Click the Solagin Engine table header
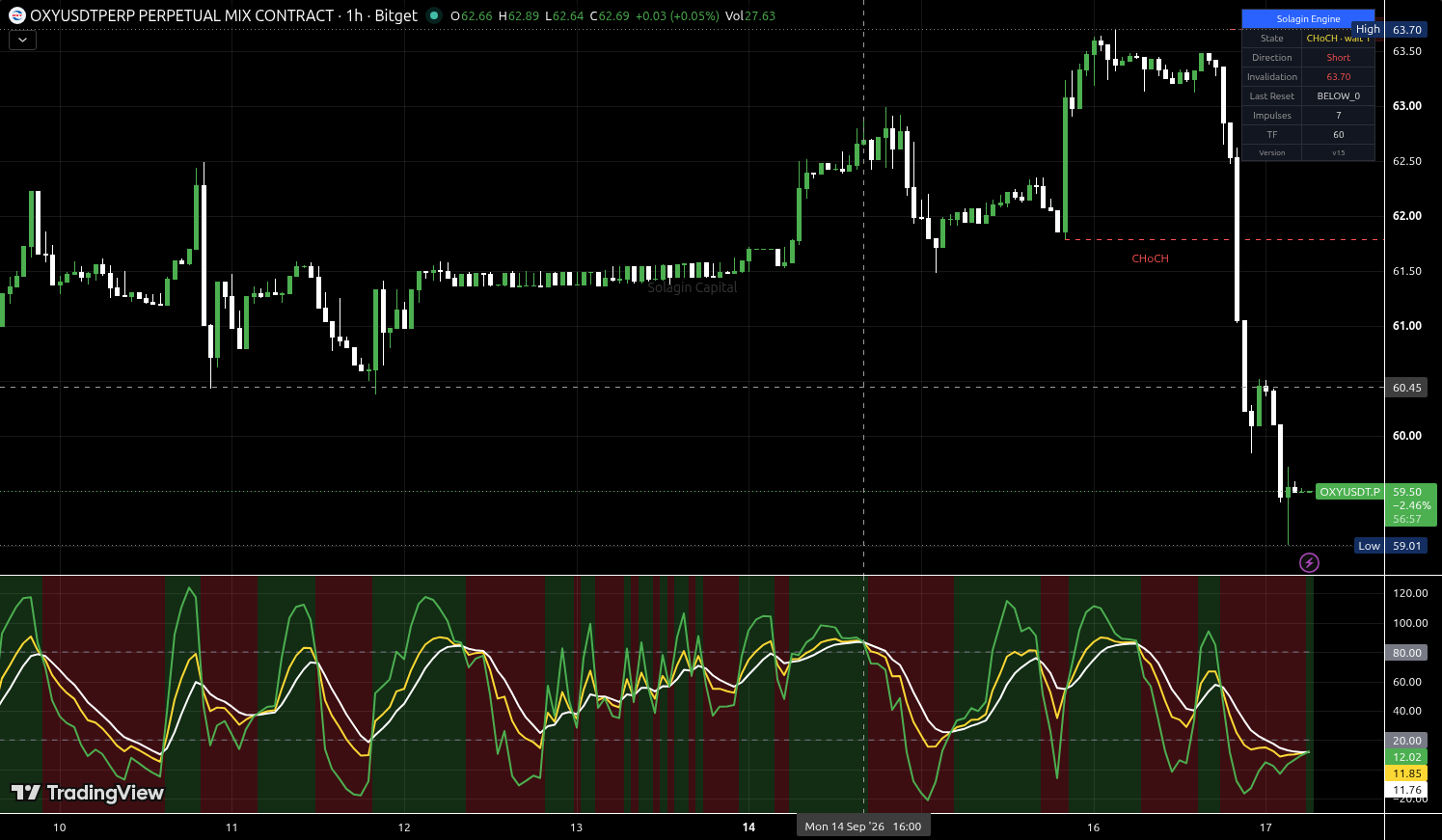The width and height of the screenshot is (1442, 840). point(1308,19)
